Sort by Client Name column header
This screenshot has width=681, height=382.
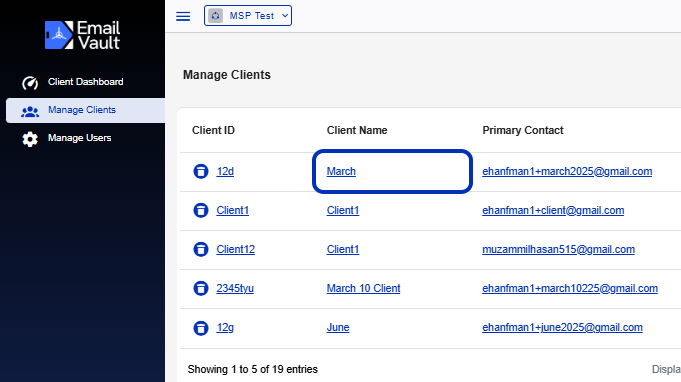point(357,130)
